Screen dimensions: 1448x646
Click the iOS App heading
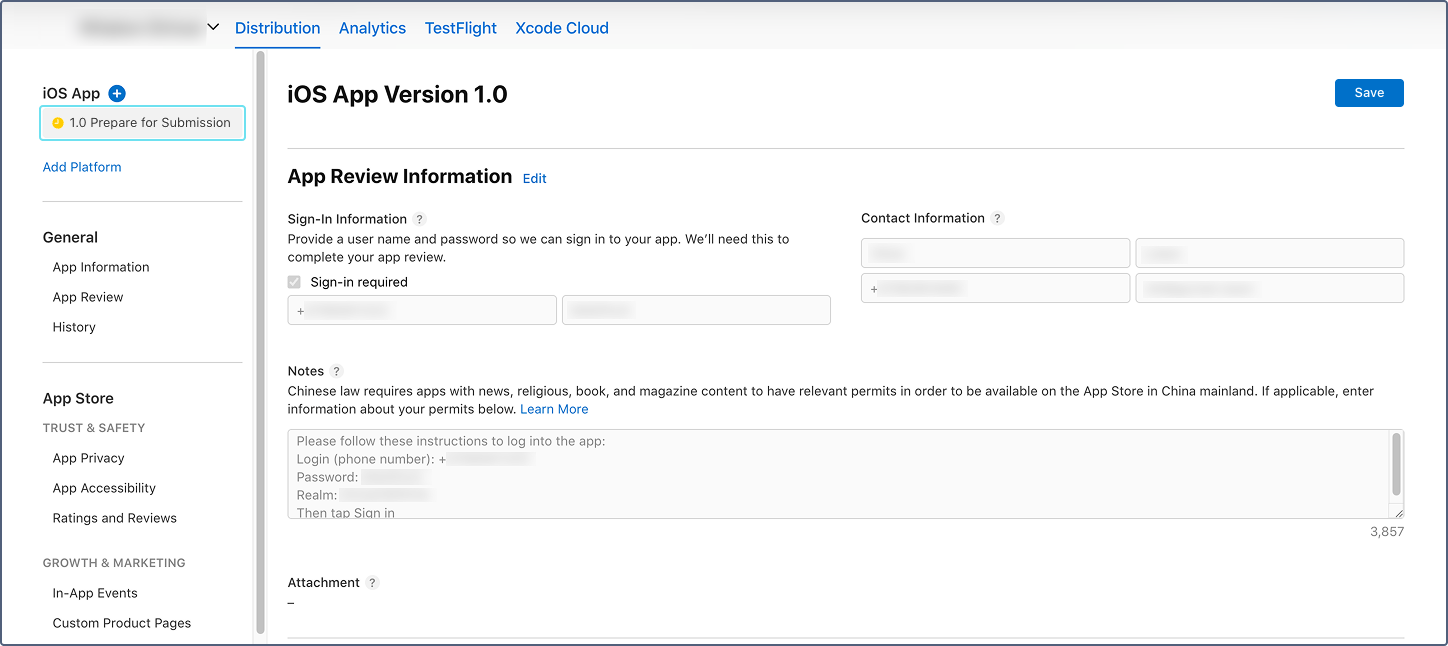pyautogui.click(x=72, y=93)
